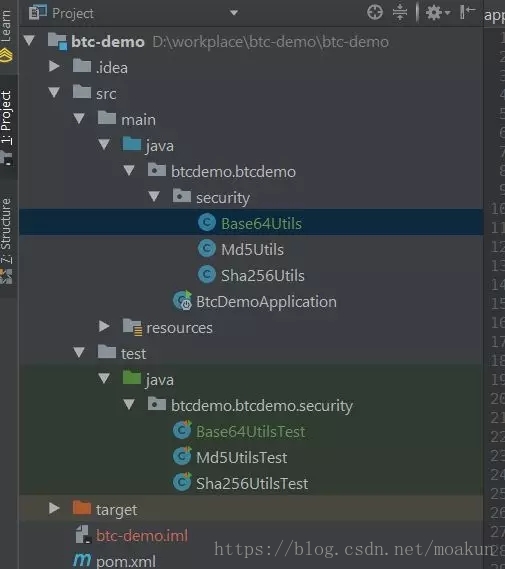Click the resources folder icon
505x569 pixels.
click(132, 327)
